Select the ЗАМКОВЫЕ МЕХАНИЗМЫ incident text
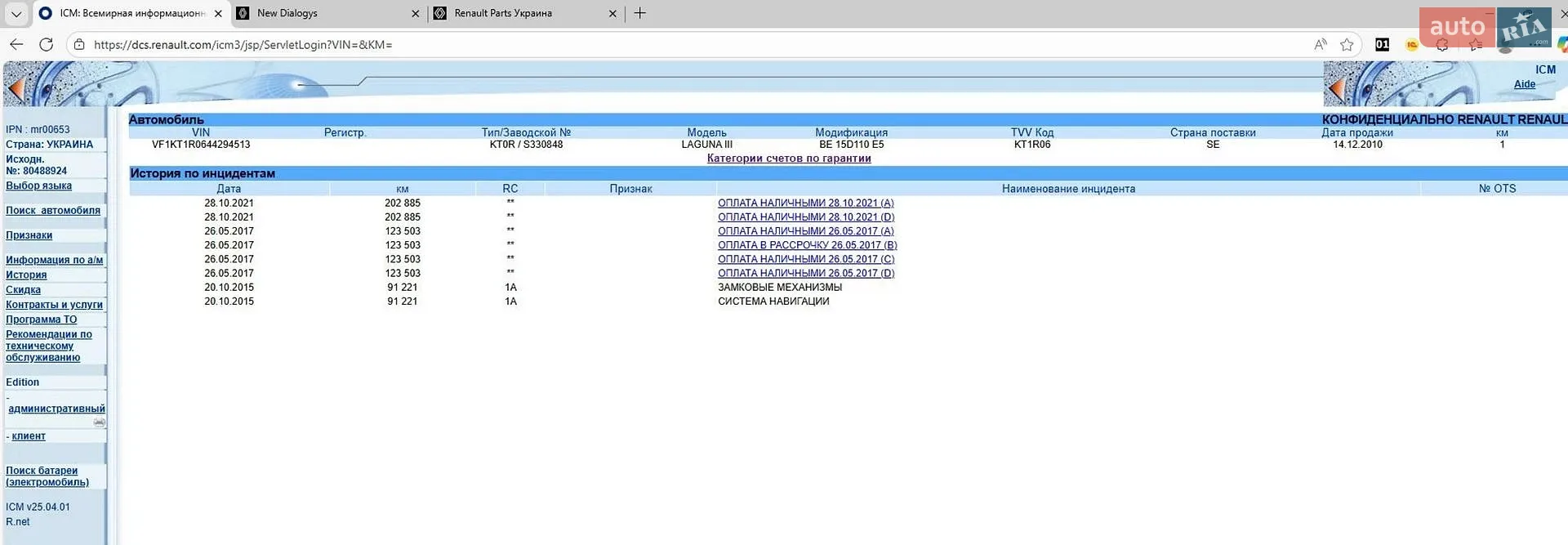The image size is (1568, 545). (x=780, y=287)
